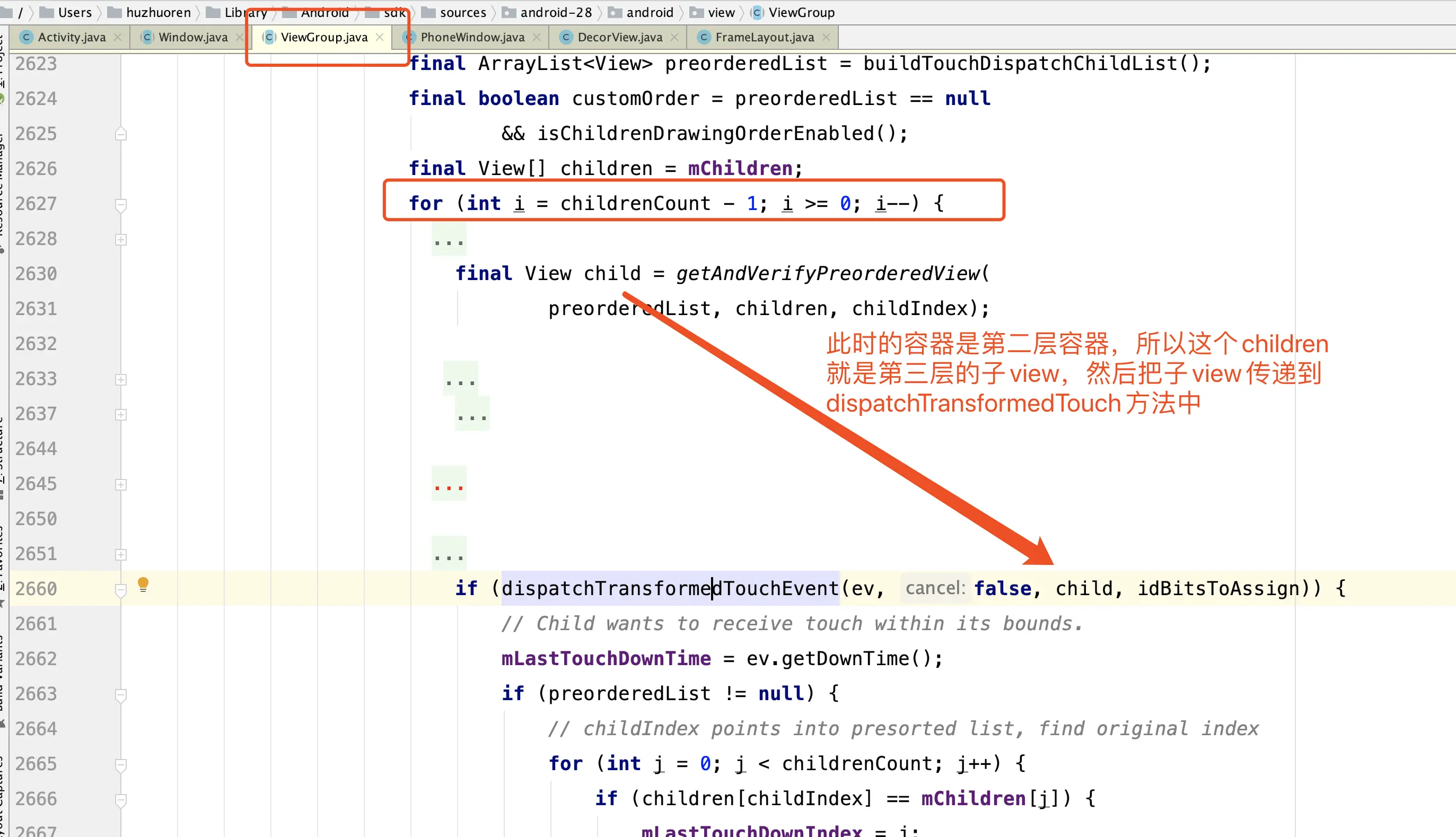The width and height of the screenshot is (1456, 837).
Task: Close the DecorView.java tab
Action: (674, 37)
